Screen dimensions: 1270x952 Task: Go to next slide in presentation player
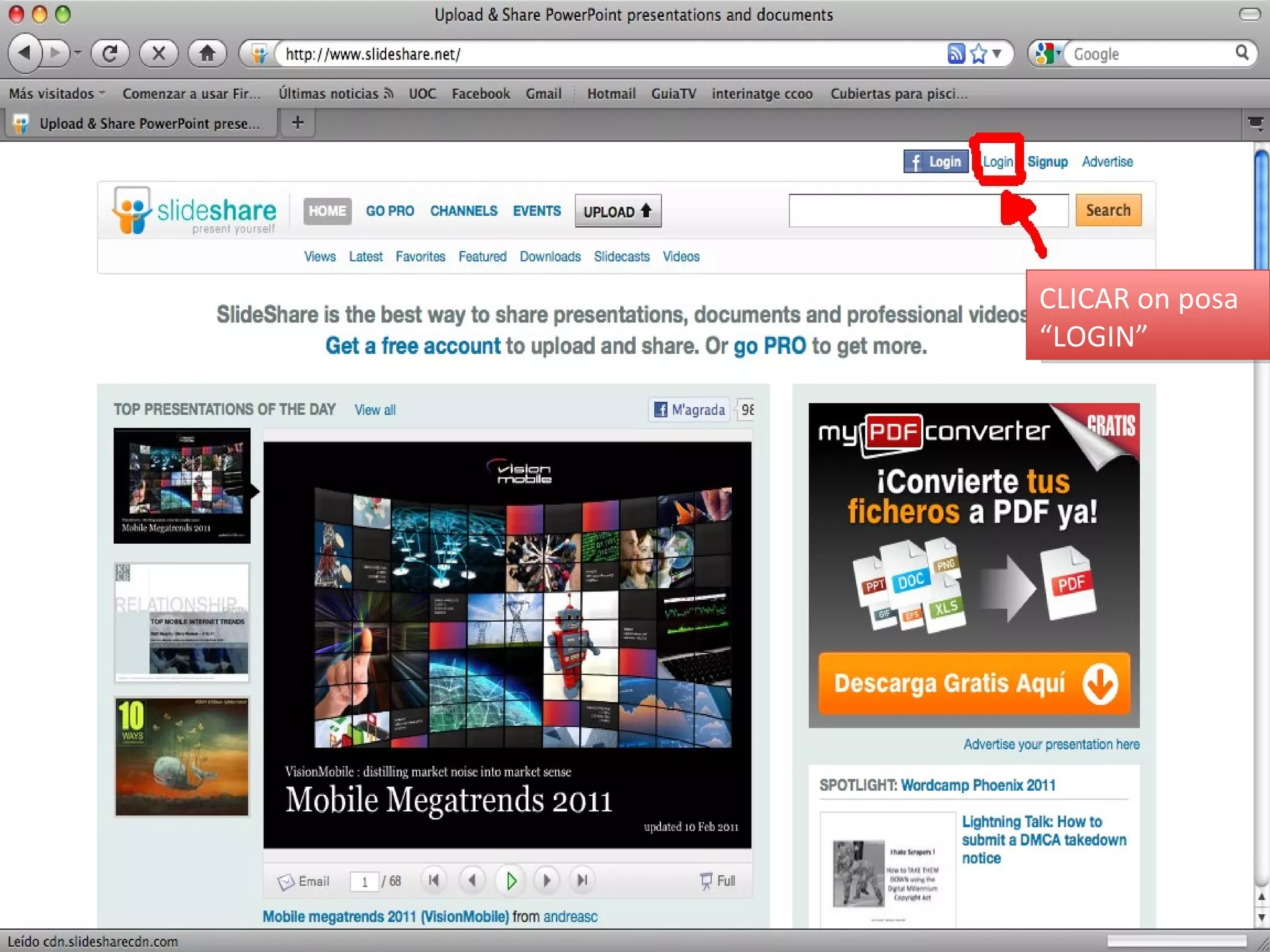coord(546,881)
